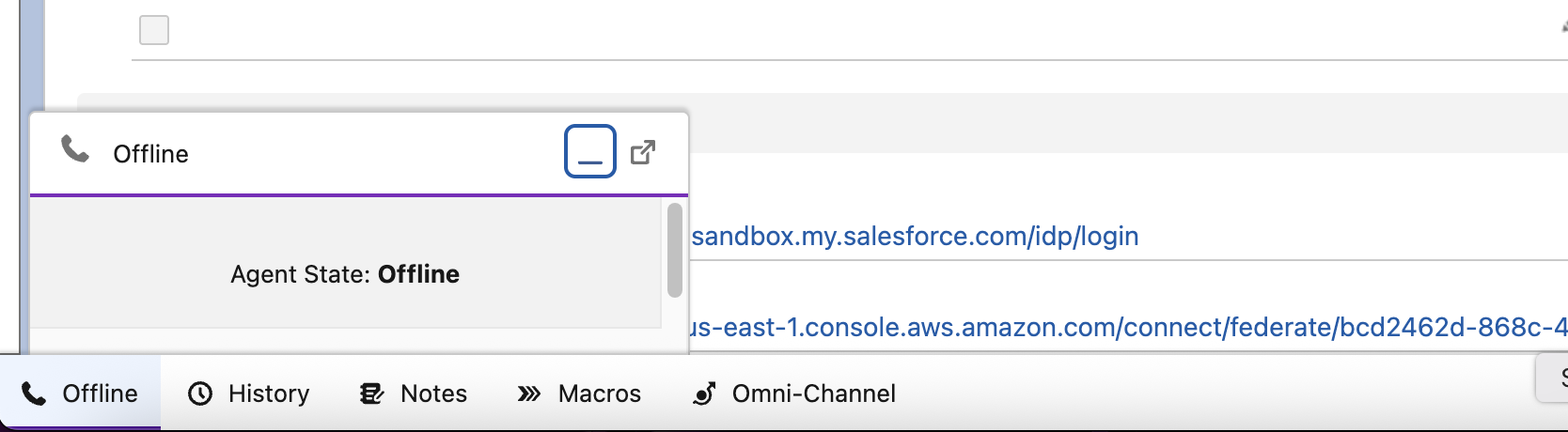Pop out the softphone panel window
Image resolution: width=1568 pixels, height=432 pixels.
[x=643, y=152]
